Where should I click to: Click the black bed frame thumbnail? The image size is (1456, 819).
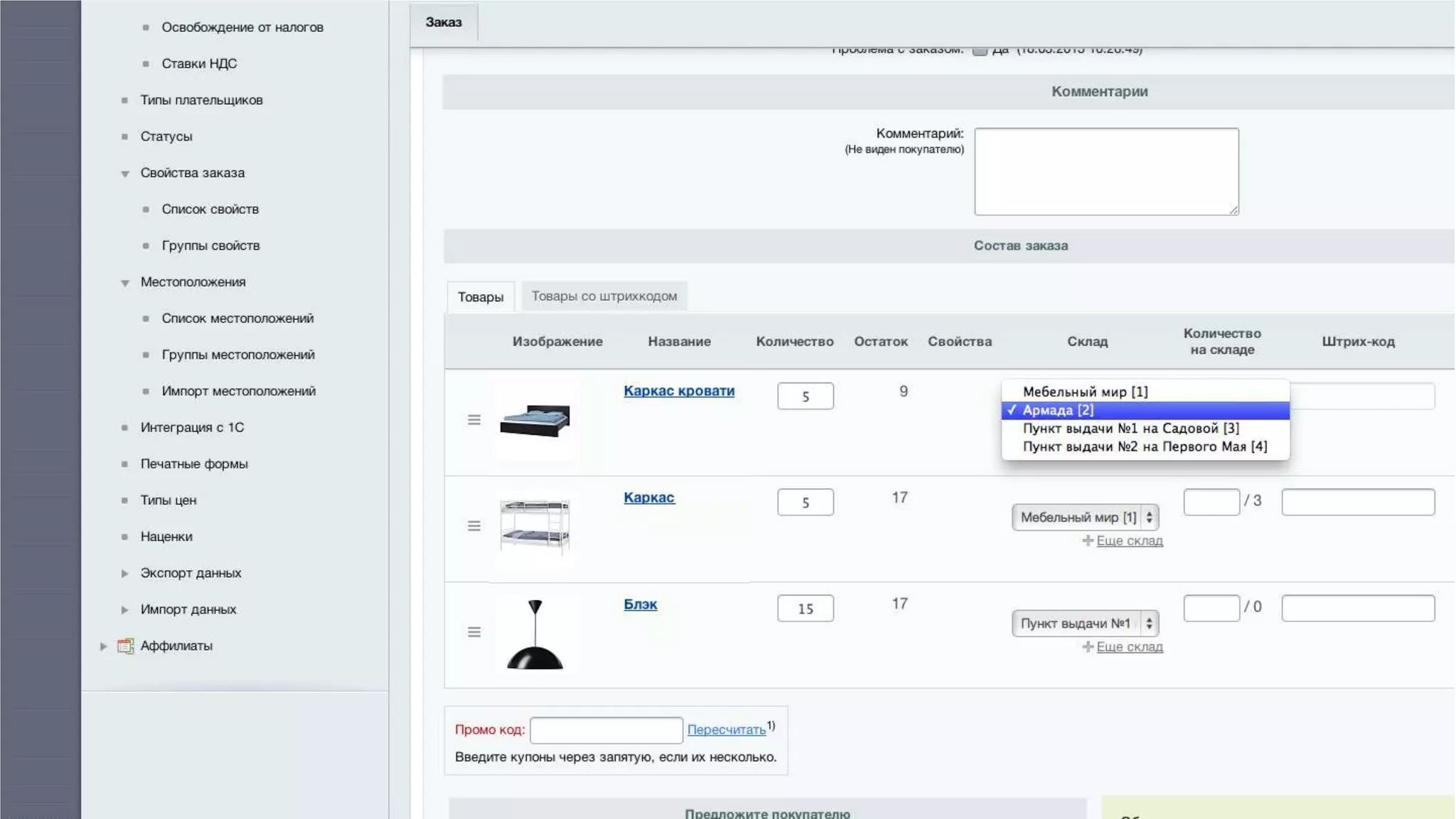[x=535, y=421]
